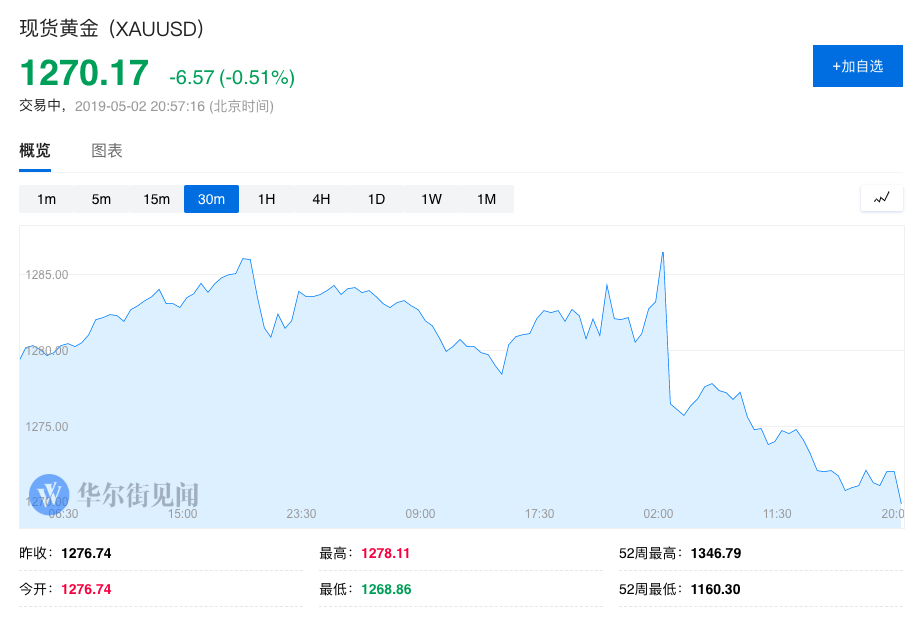Toggle the active 30m timeframe
This screenshot has width=915, height=626.
pos(211,199)
